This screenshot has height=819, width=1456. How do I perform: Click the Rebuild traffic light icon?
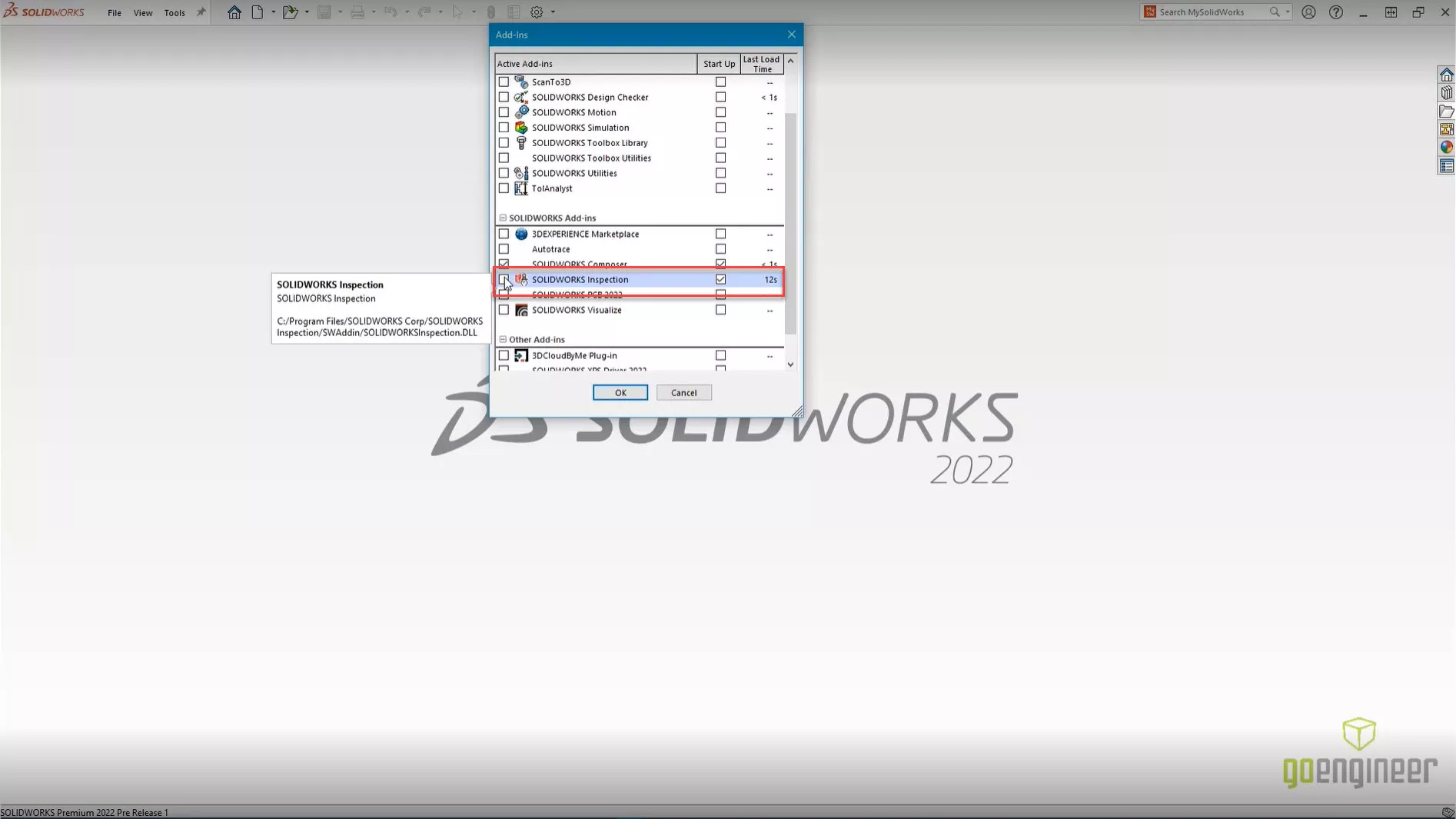tap(491, 12)
